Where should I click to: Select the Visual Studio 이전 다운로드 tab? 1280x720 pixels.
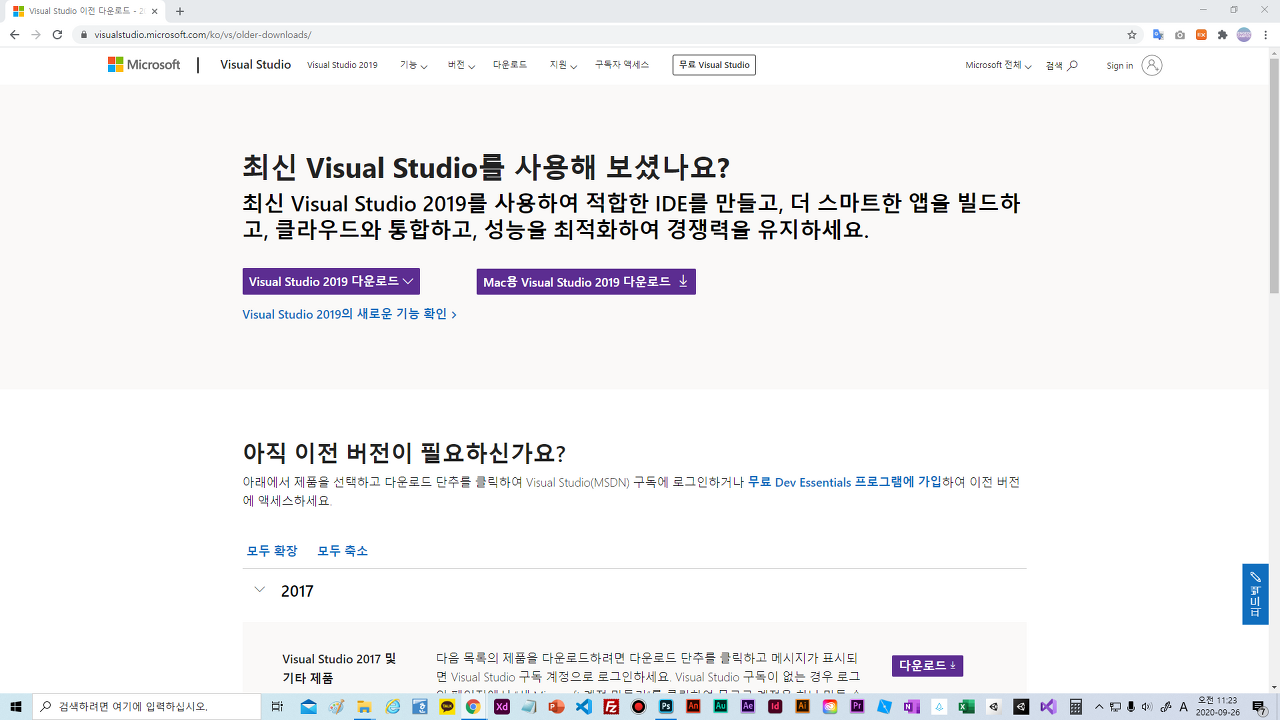85,11
